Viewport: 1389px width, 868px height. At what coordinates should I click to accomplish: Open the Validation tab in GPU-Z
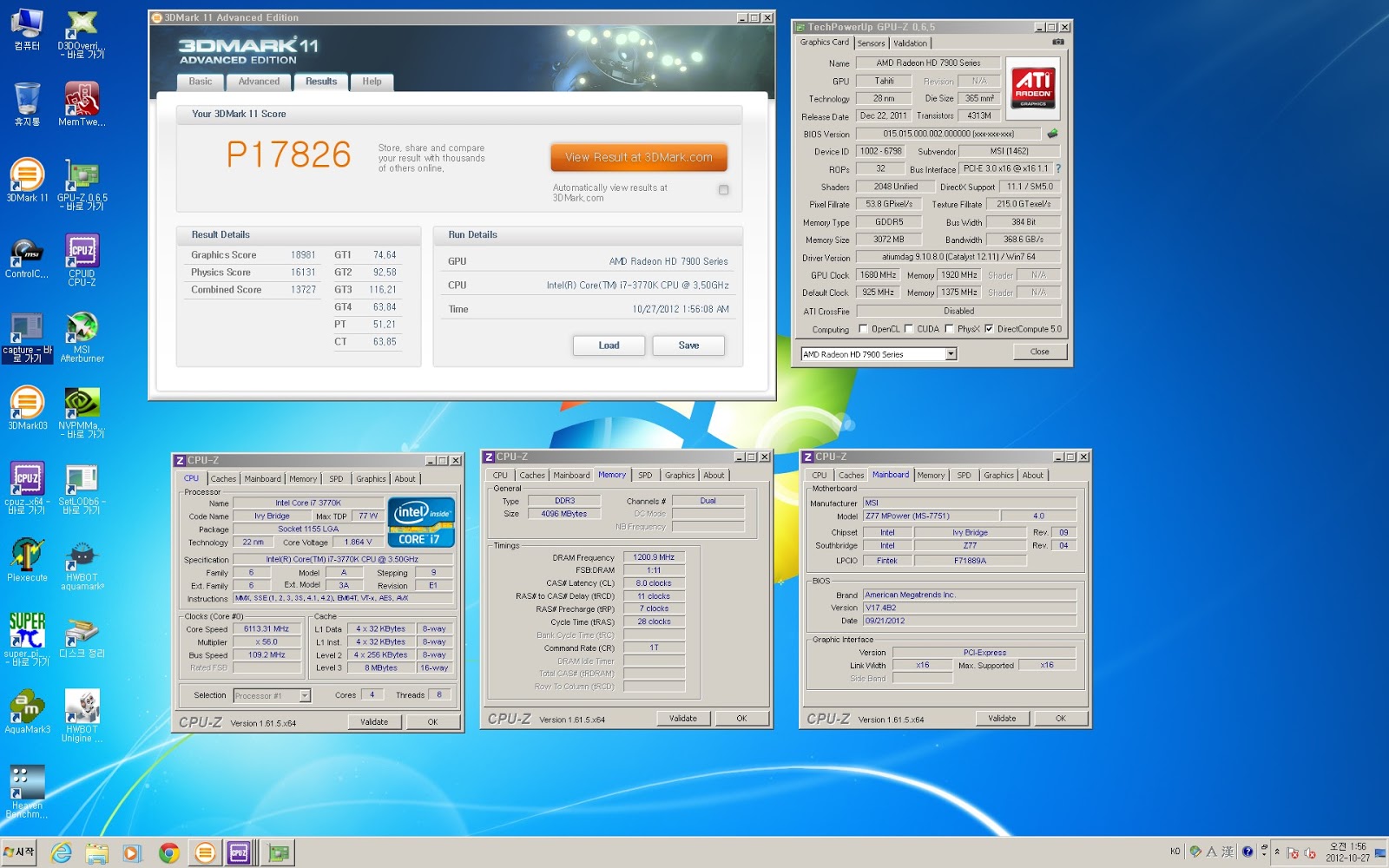(x=910, y=43)
